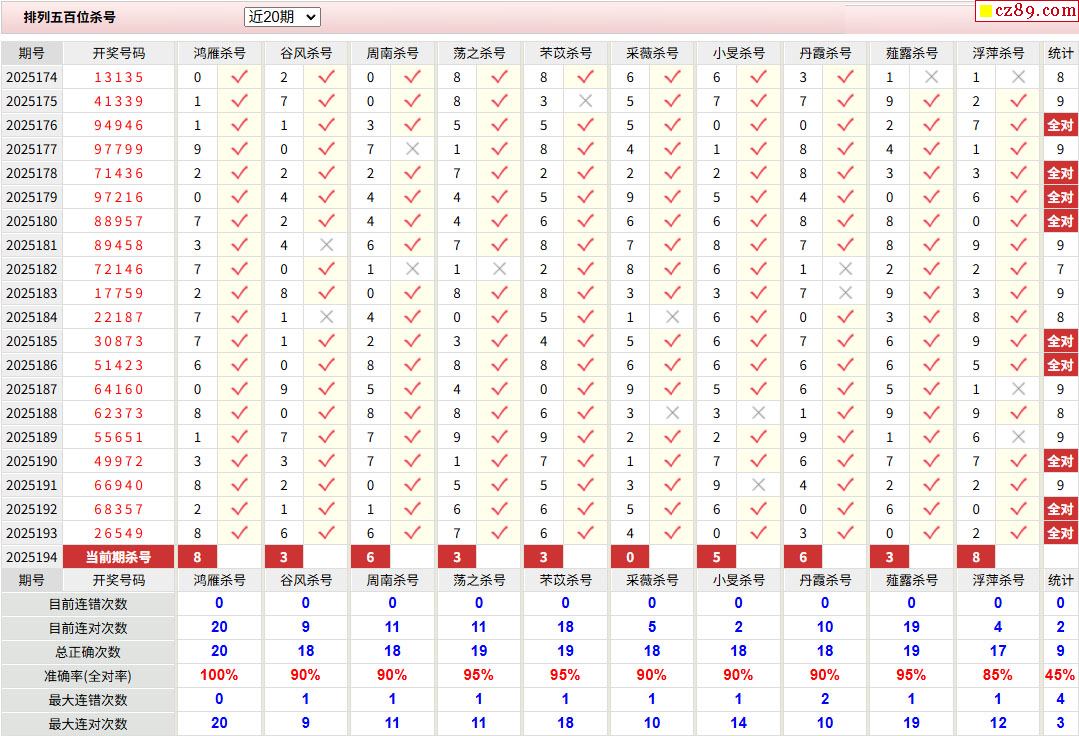Image resolution: width=1079 pixels, height=736 pixels.
Task: Select period number 2025174
Action: (x=32, y=77)
